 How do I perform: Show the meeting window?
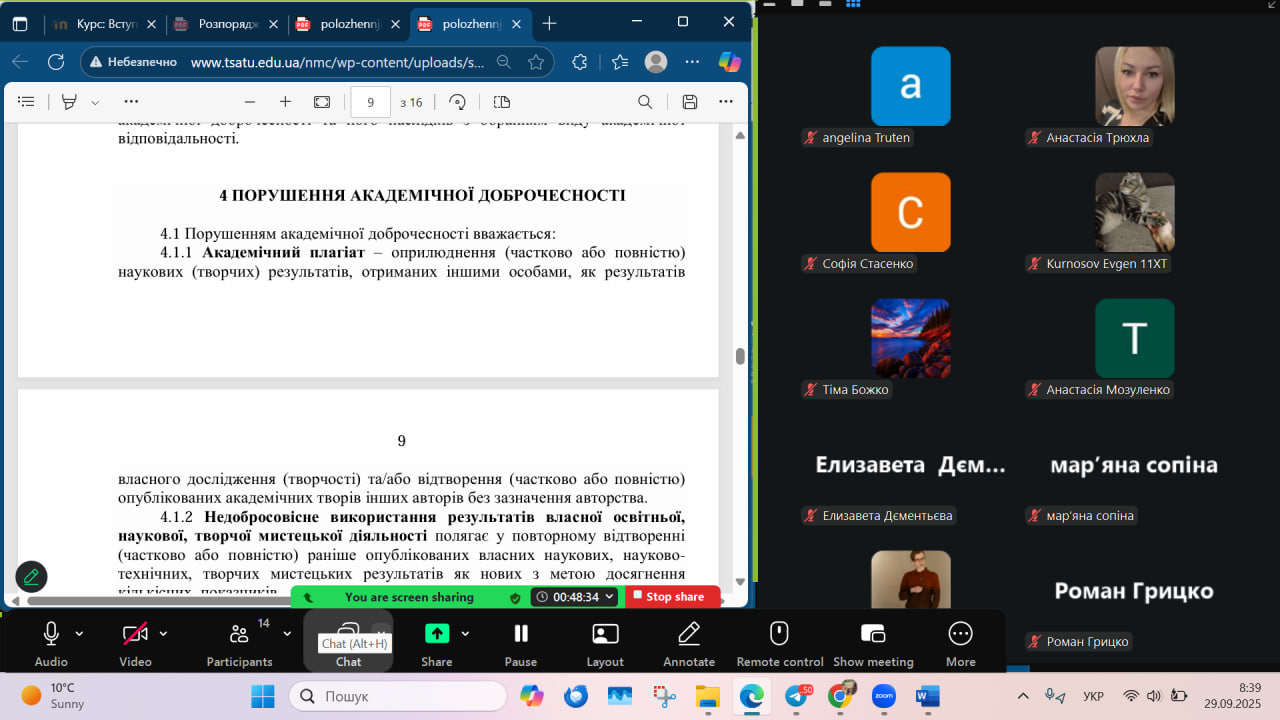(873, 642)
